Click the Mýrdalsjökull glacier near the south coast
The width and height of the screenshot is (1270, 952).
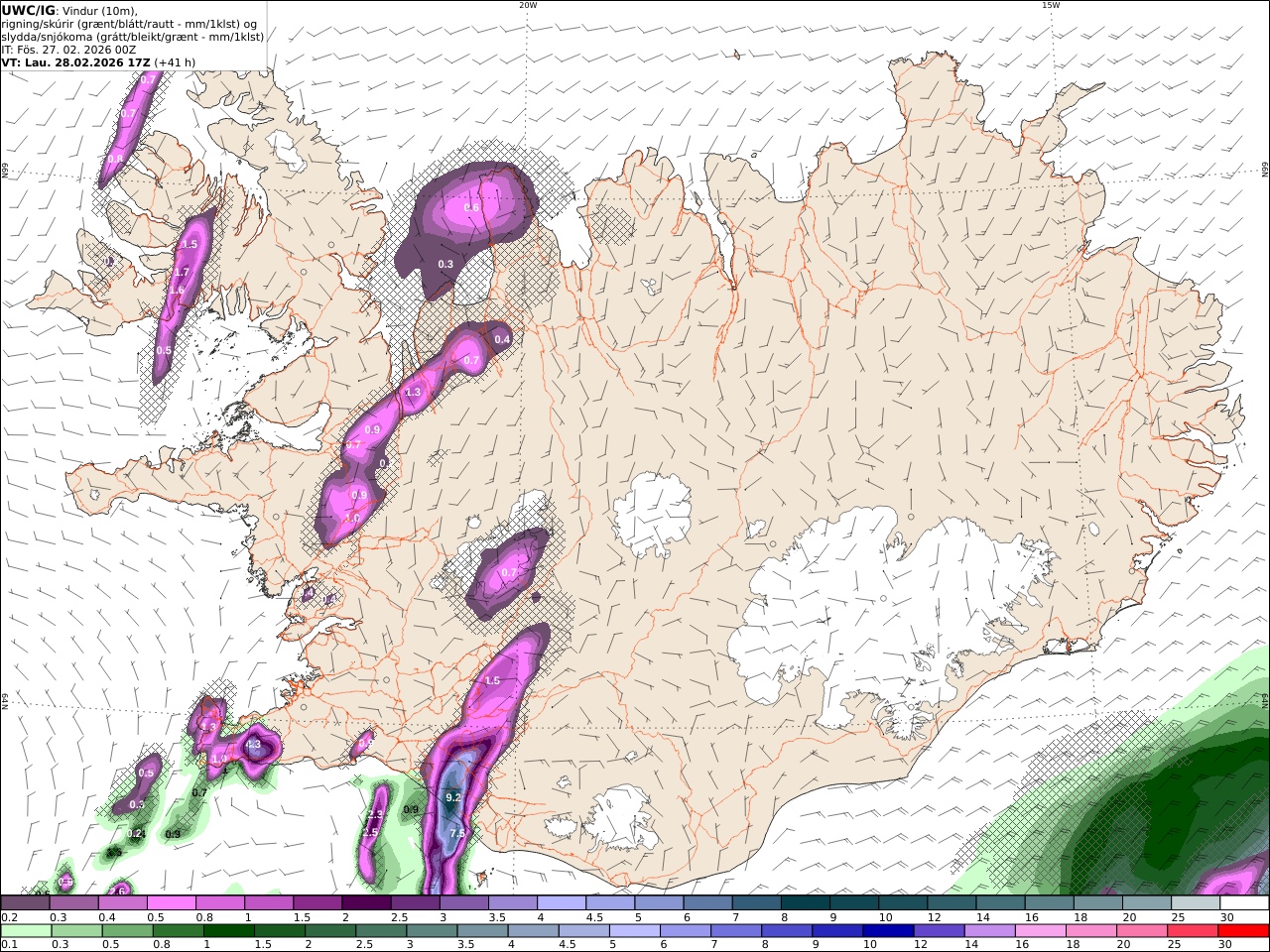pyautogui.click(x=622, y=819)
